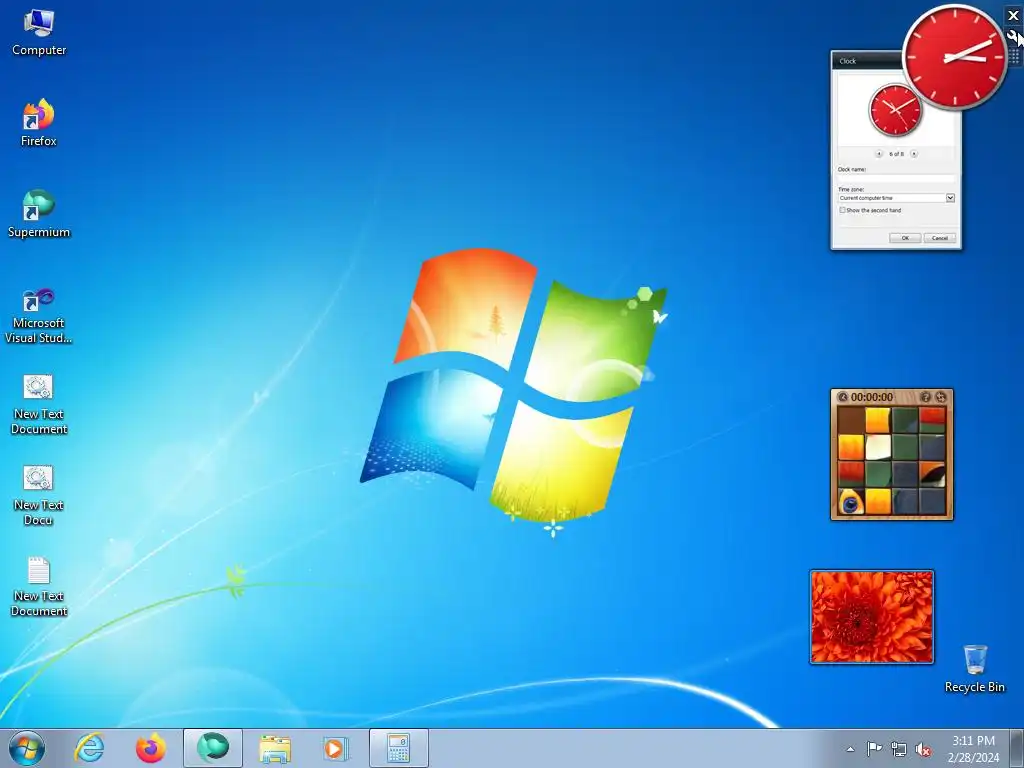
Task: Open the Windows Start menu orb
Action: click(27, 748)
